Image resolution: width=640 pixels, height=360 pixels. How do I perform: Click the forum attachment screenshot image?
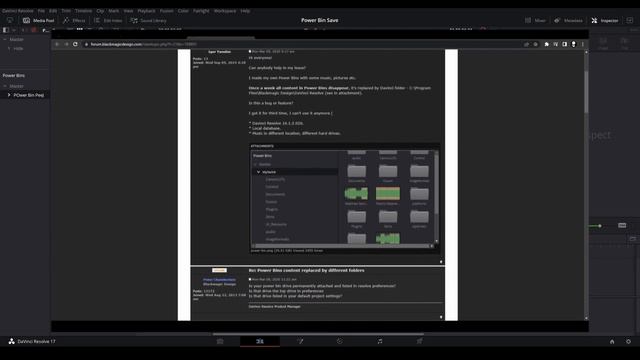(344, 199)
